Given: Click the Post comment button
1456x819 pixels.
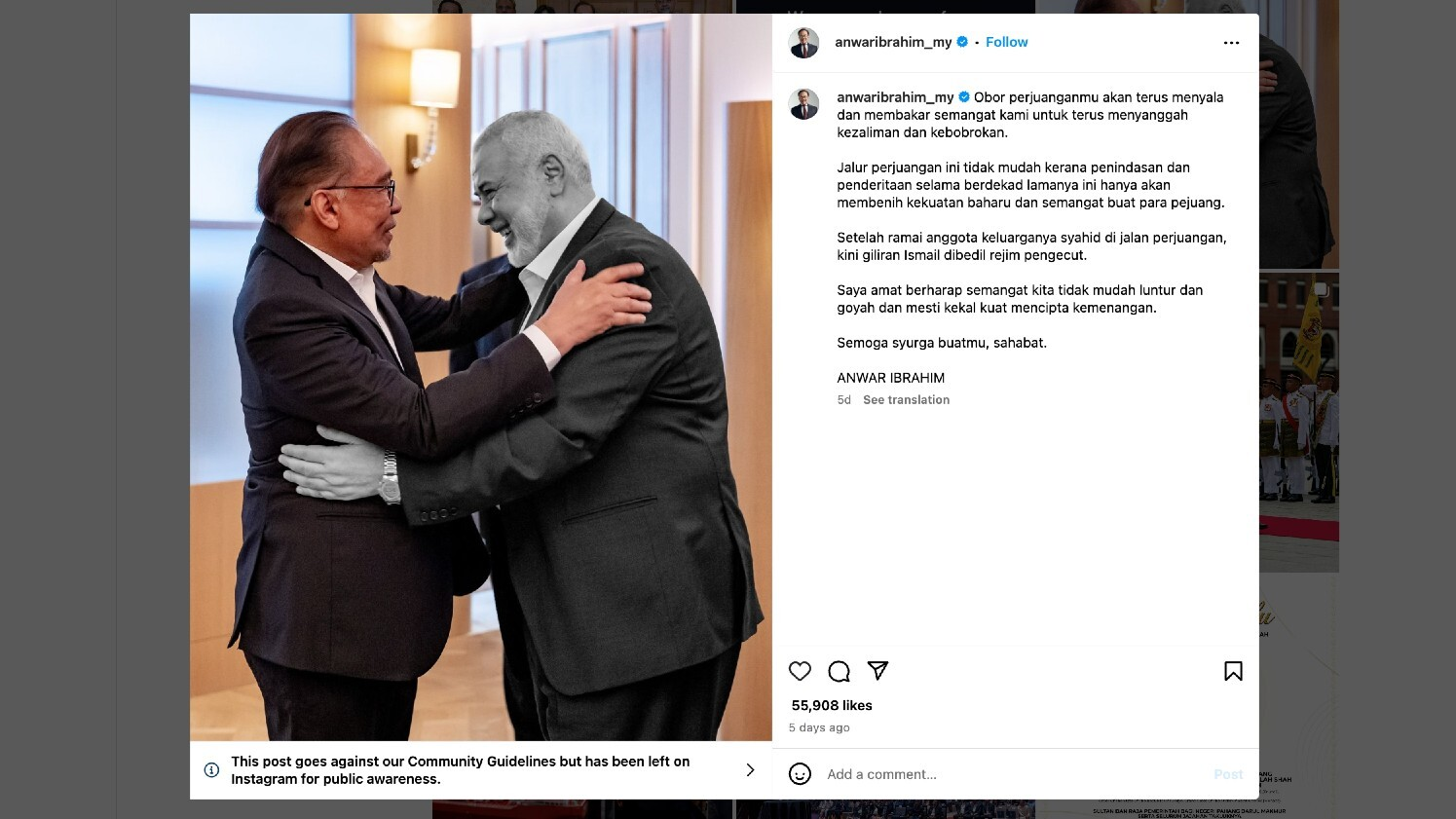Looking at the screenshot, I should point(1228,774).
